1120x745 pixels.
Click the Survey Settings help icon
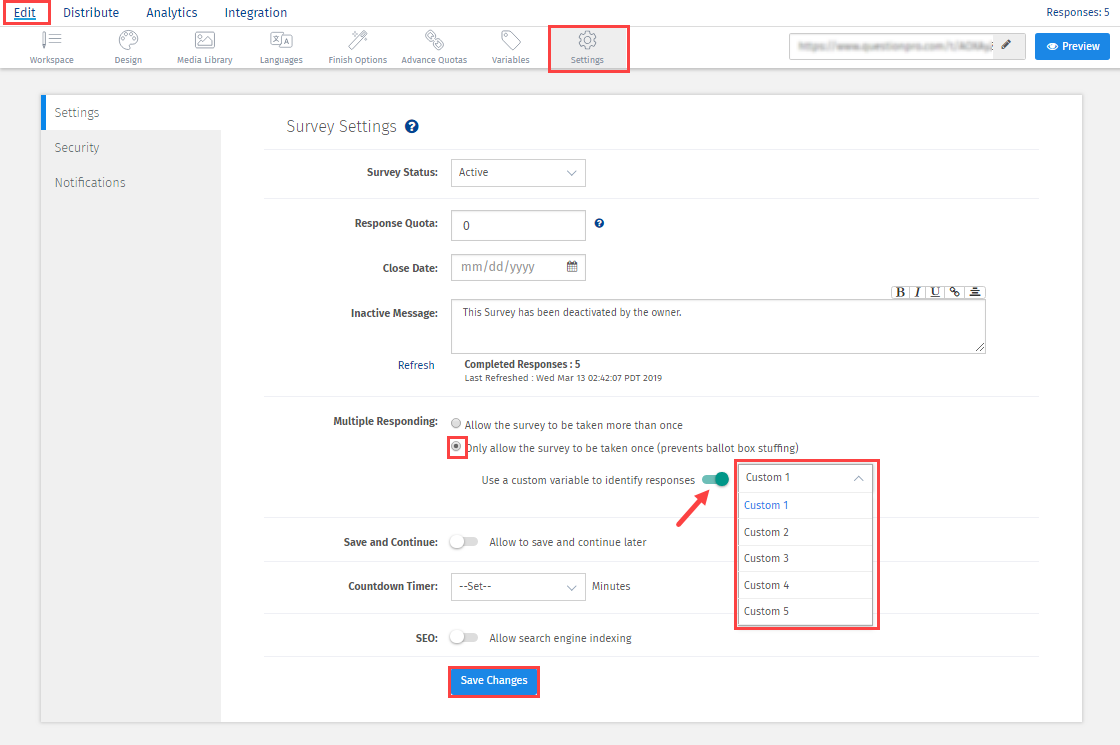[x=412, y=127]
